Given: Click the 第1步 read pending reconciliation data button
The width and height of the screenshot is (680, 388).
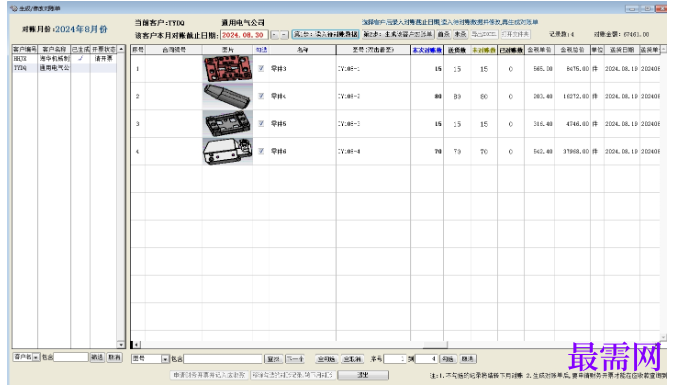Looking at the screenshot, I should [325, 34].
